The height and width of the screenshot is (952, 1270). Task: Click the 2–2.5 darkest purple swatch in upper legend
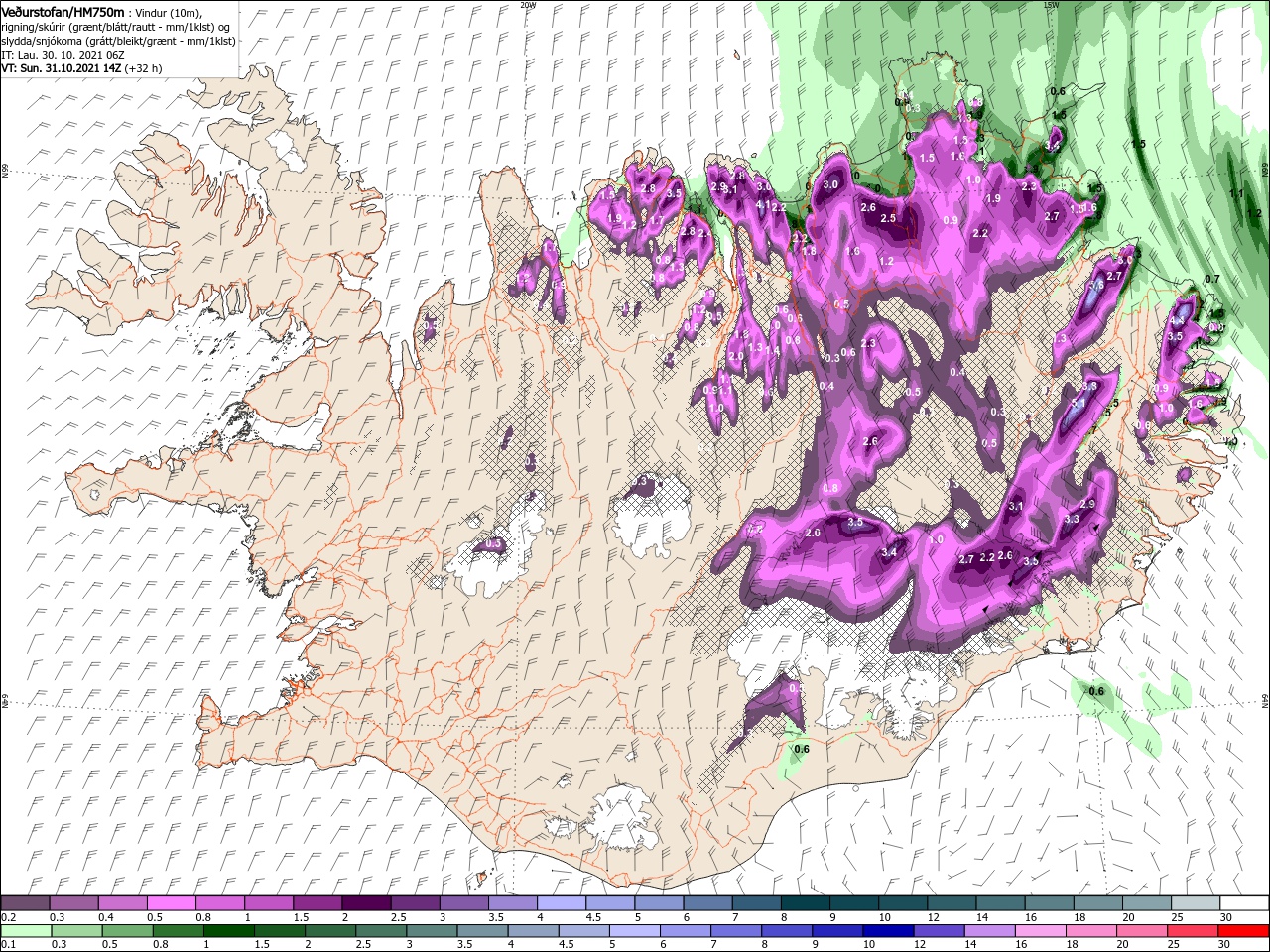365,903
